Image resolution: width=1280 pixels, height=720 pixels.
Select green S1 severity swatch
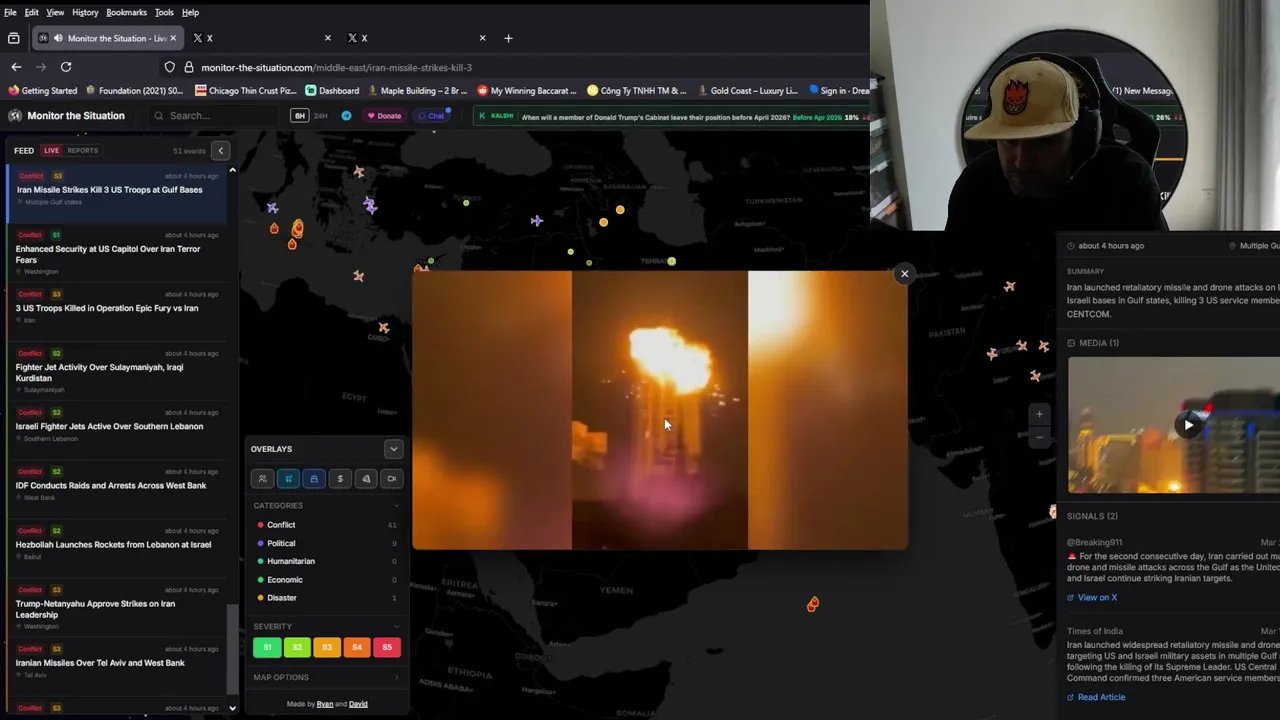pos(267,647)
